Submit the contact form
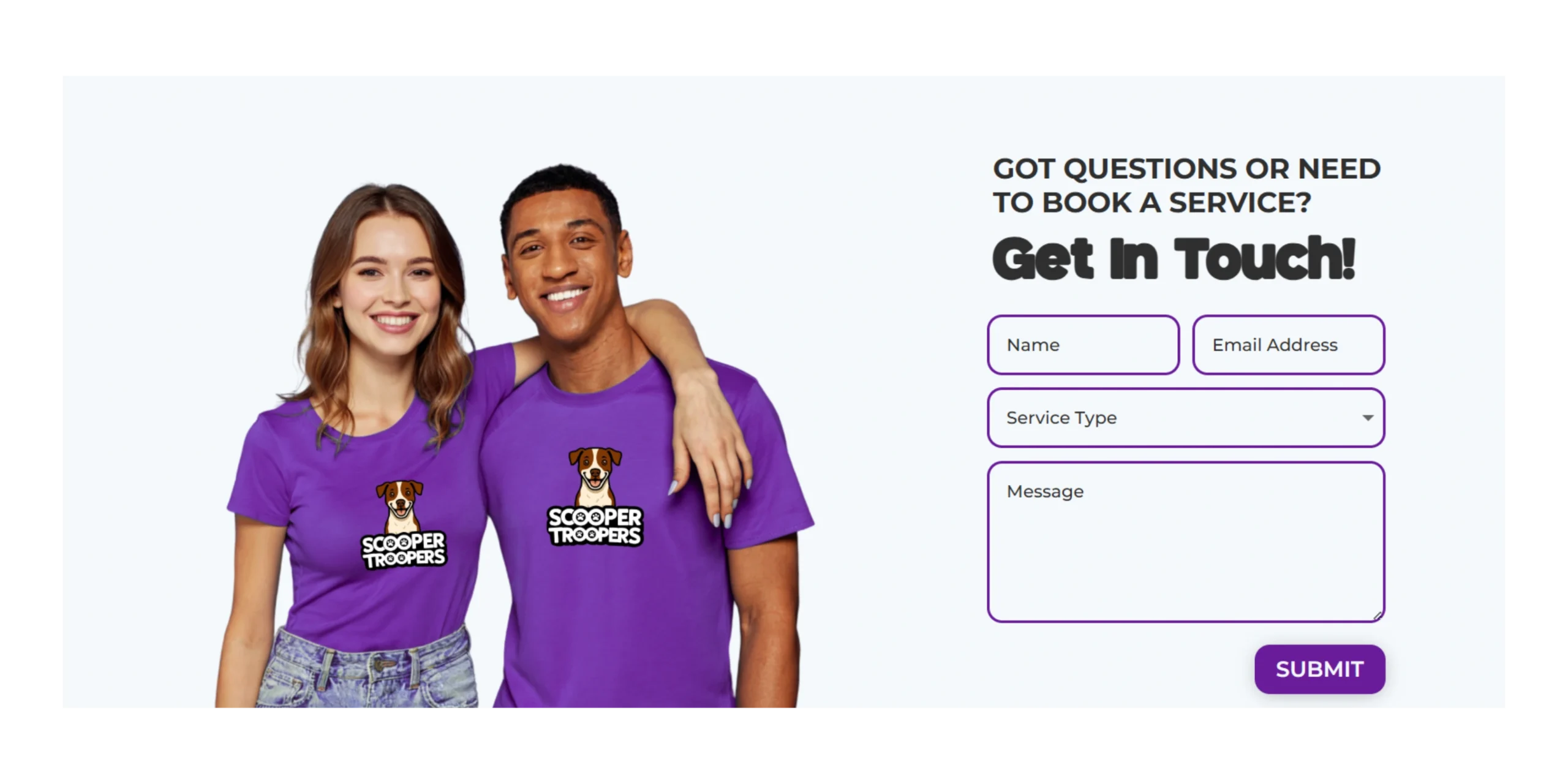The height and width of the screenshot is (784, 1568). [1319, 669]
